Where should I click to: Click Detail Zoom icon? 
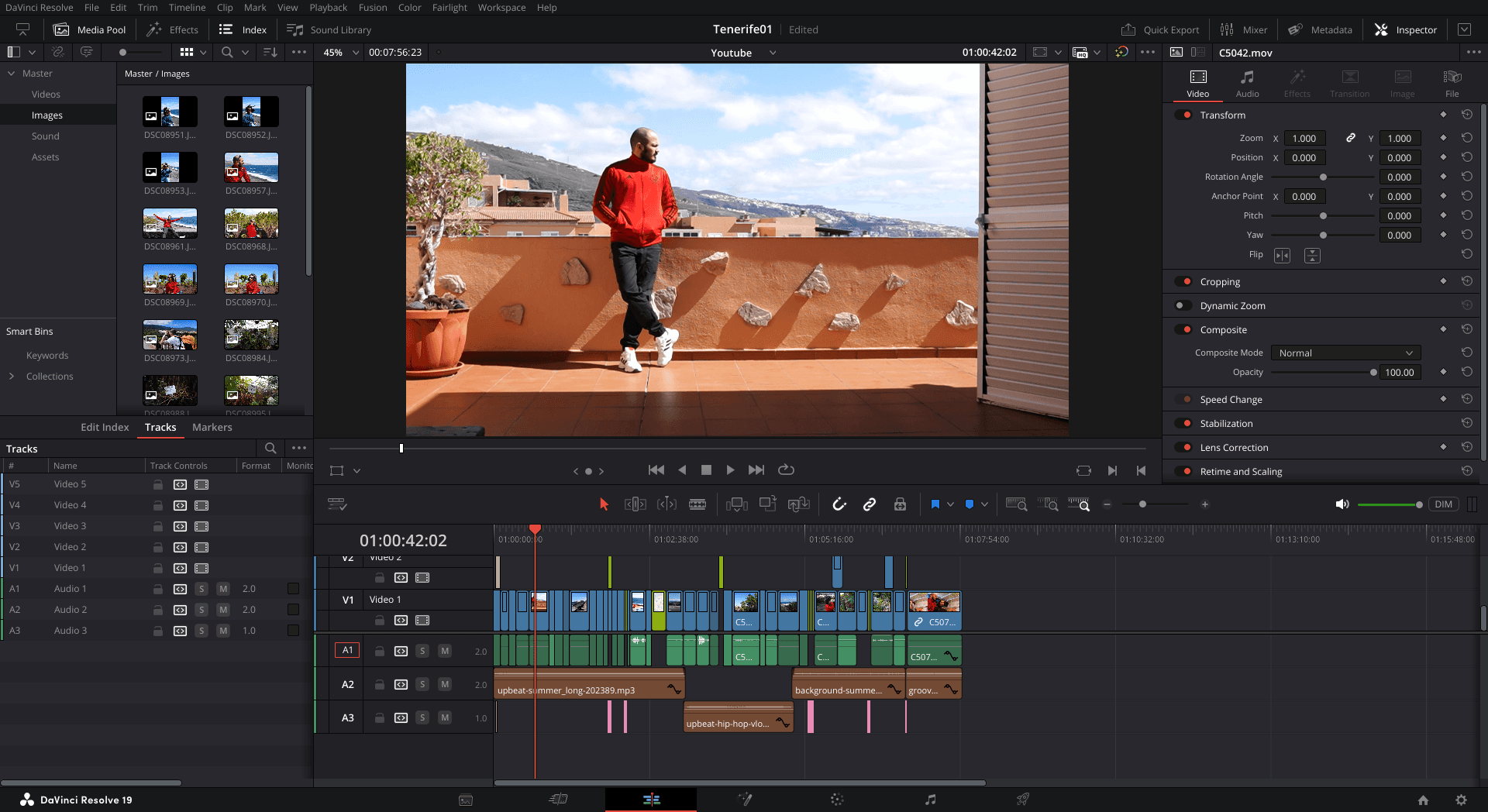1048,504
